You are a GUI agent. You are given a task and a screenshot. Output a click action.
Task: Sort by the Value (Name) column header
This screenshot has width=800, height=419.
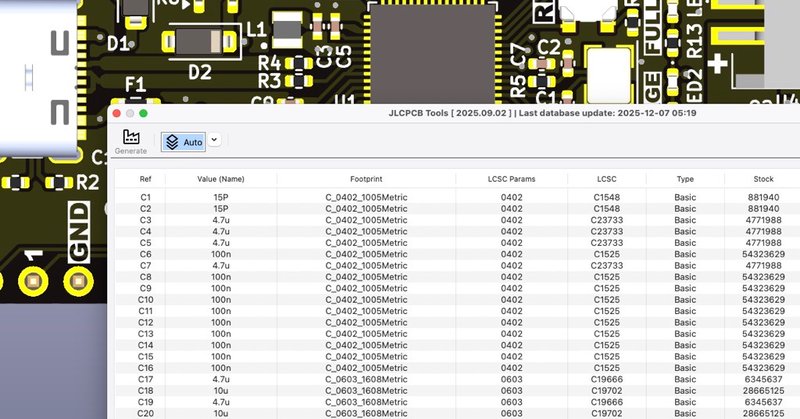click(x=221, y=179)
